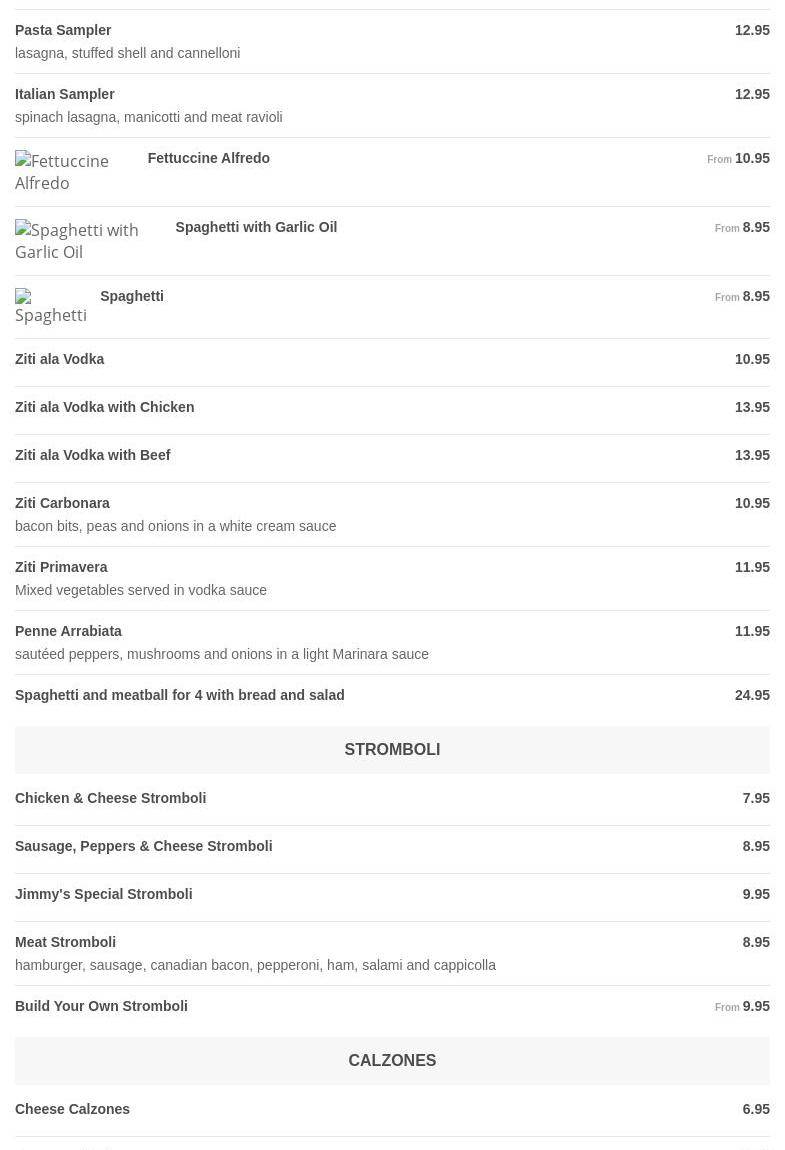The height and width of the screenshot is (1150, 785).
Task: Choose Penne Arrabiata dish
Action: pos(68,631)
